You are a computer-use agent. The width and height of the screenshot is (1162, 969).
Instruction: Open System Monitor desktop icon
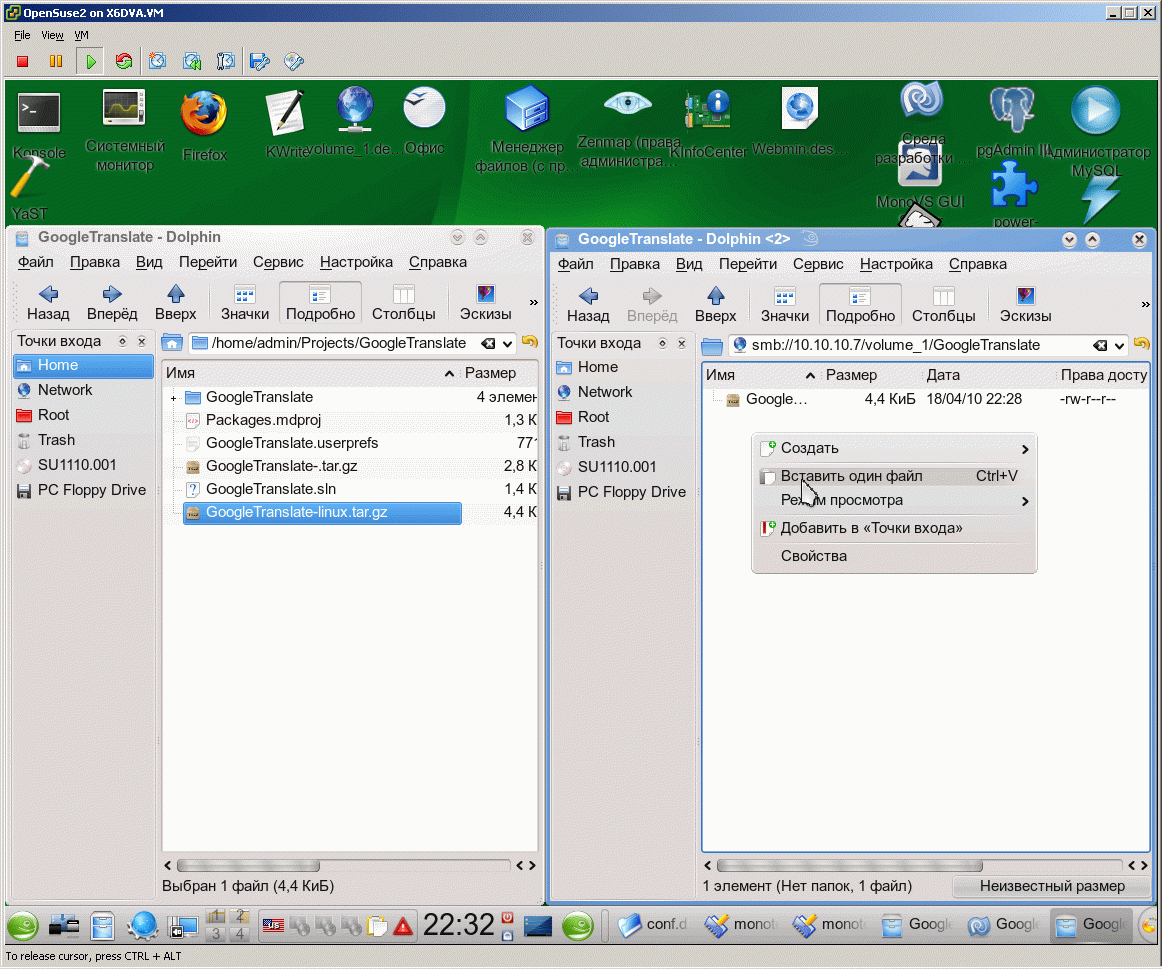point(124,130)
